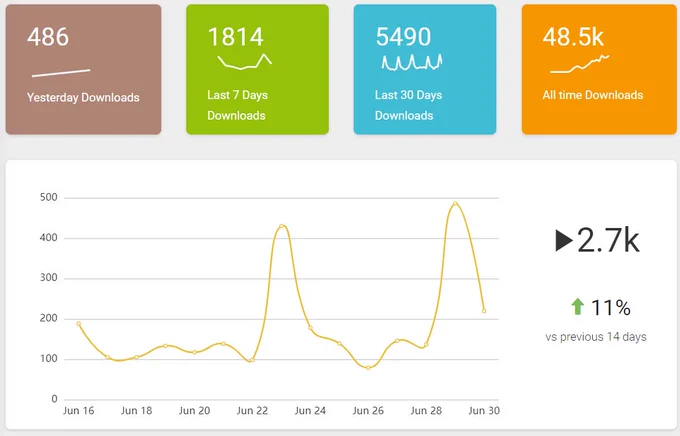Click the Jun 16 axis label
Image resolution: width=680 pixels, height=436 pixels.
[78, 411]
